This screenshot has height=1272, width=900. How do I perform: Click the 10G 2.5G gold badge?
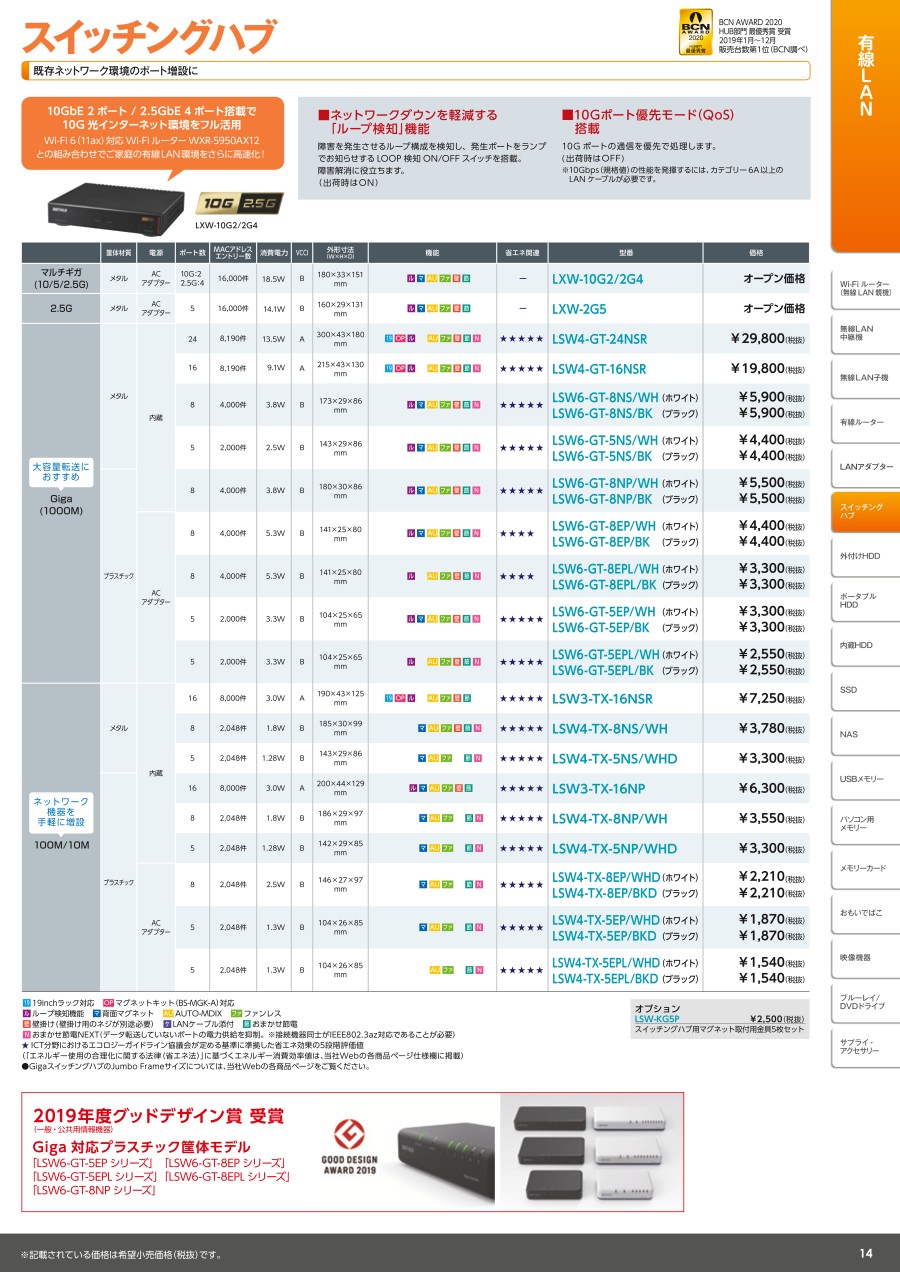(241, 202)
